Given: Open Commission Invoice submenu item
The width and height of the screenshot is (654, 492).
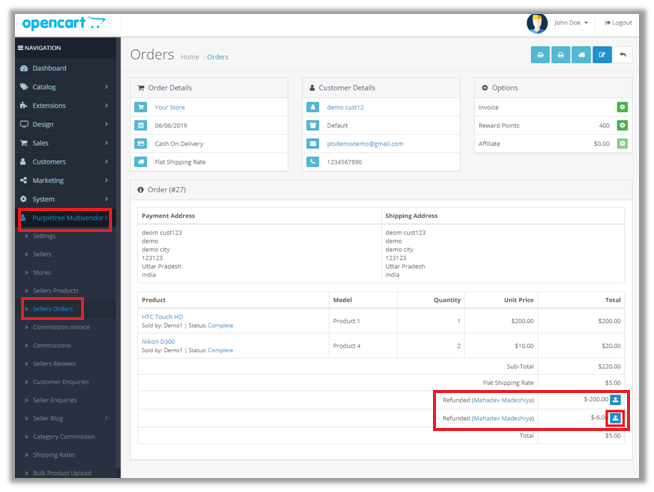Looking at the screenshot, I should [61, 327].
